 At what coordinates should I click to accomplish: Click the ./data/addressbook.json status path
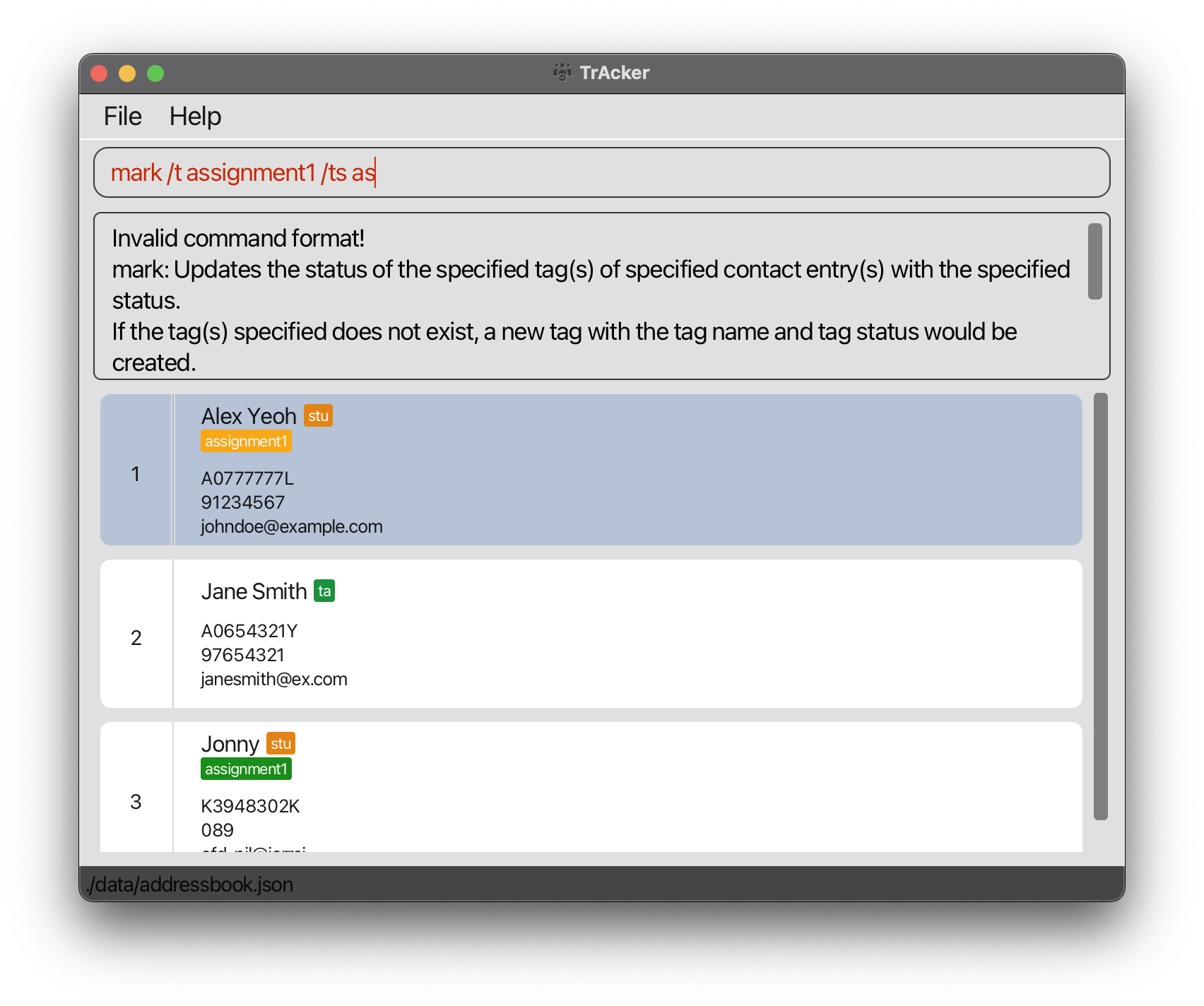pos(189,884)
